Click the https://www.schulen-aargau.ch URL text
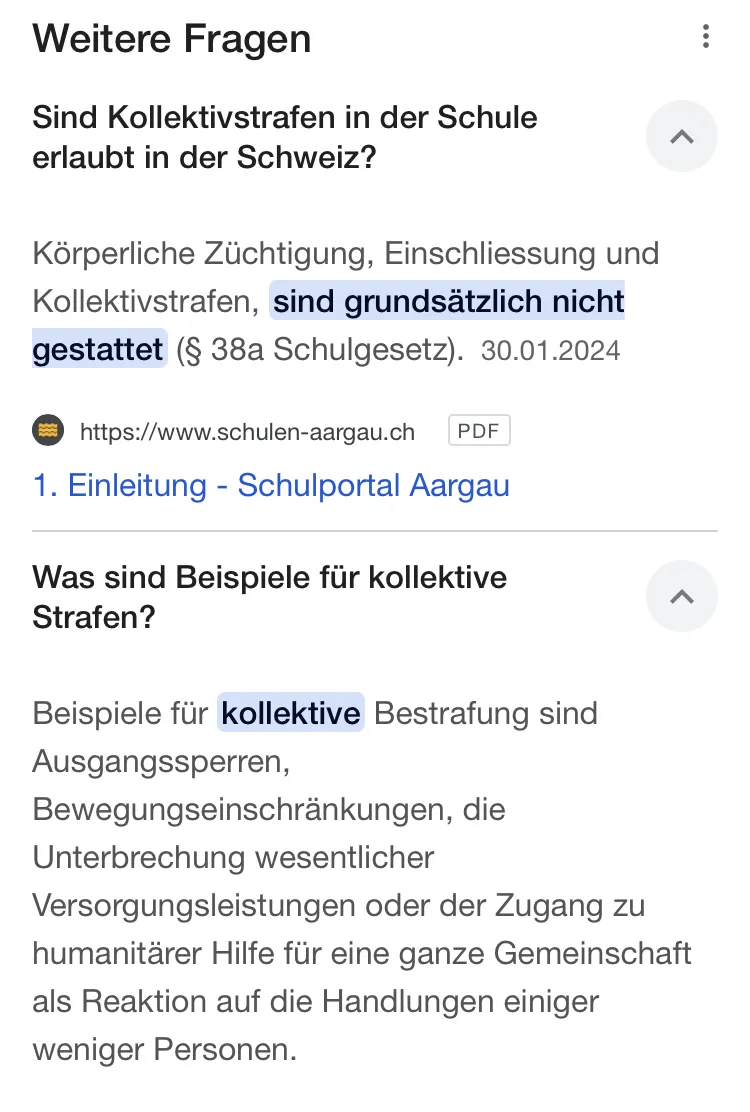Viewport: 750px width, 1112px height. (x=247, y=432)
